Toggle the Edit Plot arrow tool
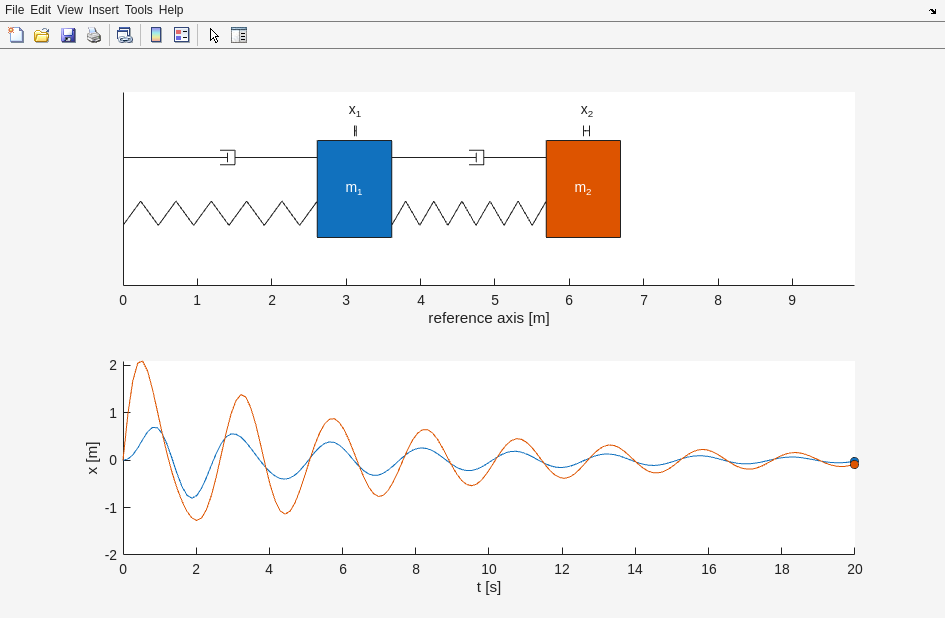Image resolution: width=945 pixels, height=618 pixels. [214, 35]
